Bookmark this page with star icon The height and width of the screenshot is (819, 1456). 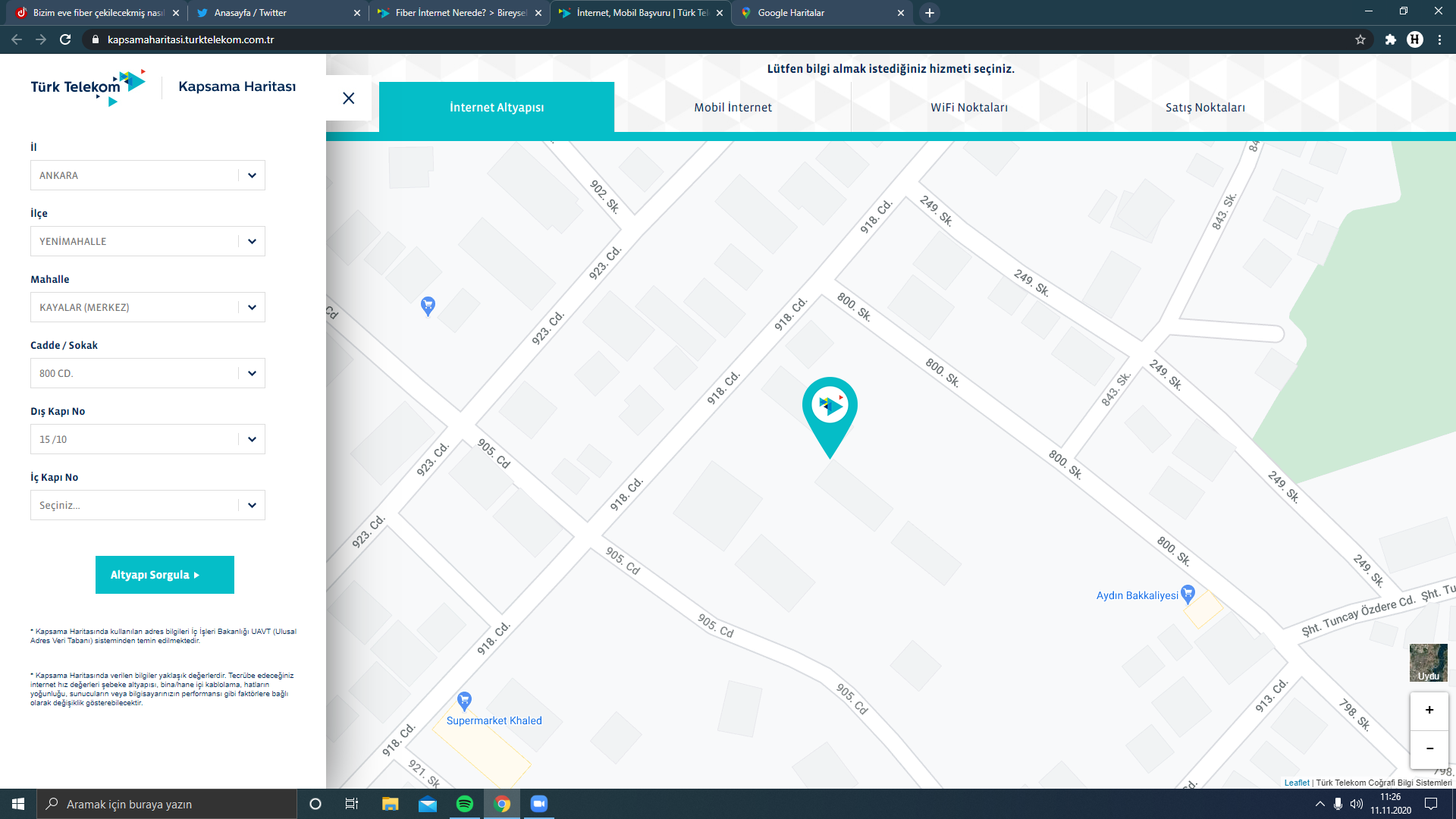coord(1360,39)
